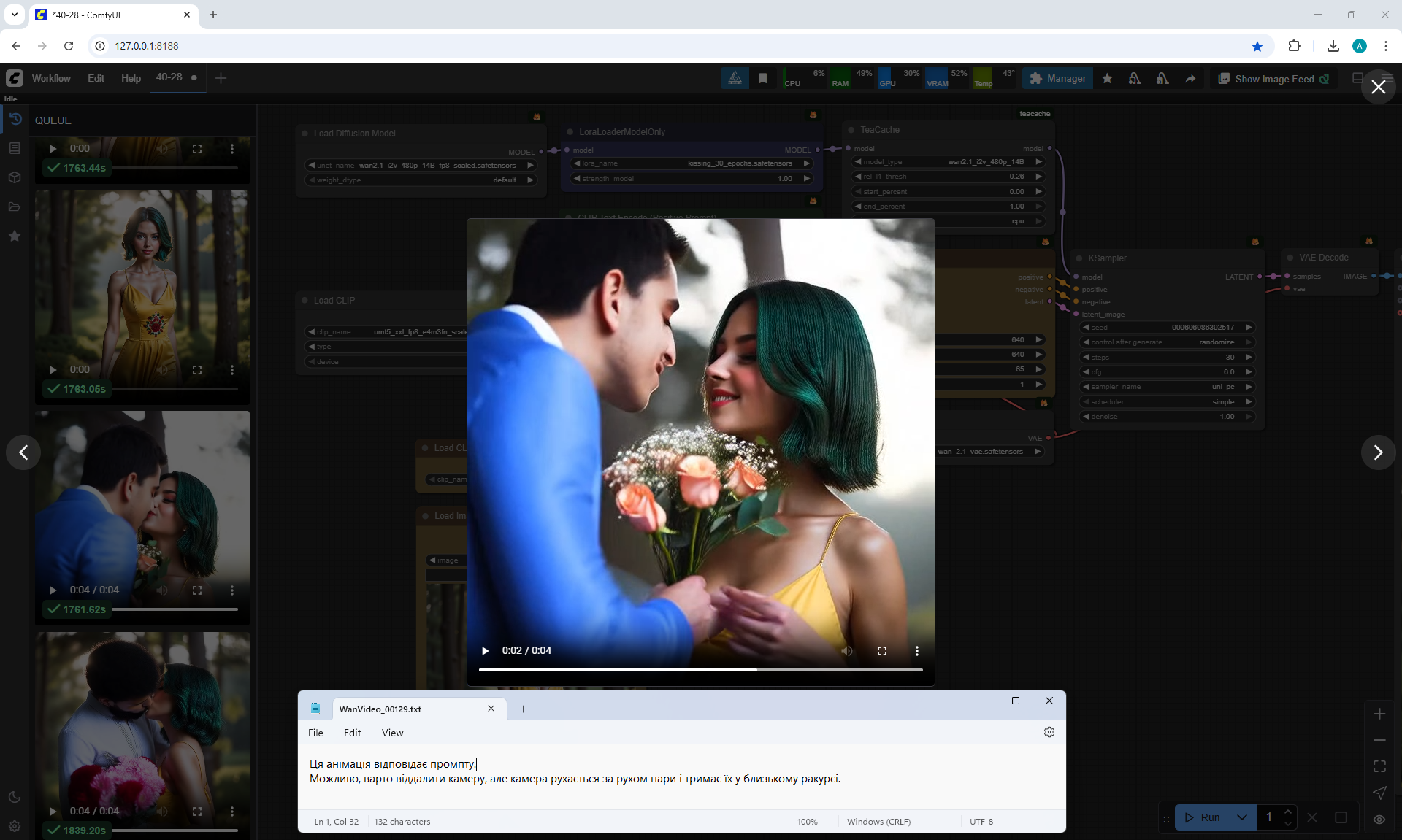Open the Queue history sidebar icon
Viewport: 1402px width, 840px height.
pyautogui.click(x=15, y=119)
